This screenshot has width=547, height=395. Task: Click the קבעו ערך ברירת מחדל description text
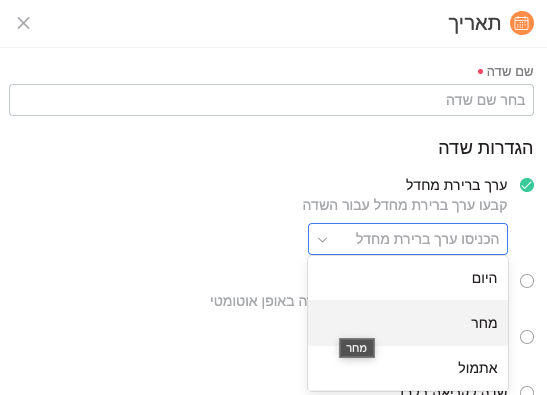(405, 205)
